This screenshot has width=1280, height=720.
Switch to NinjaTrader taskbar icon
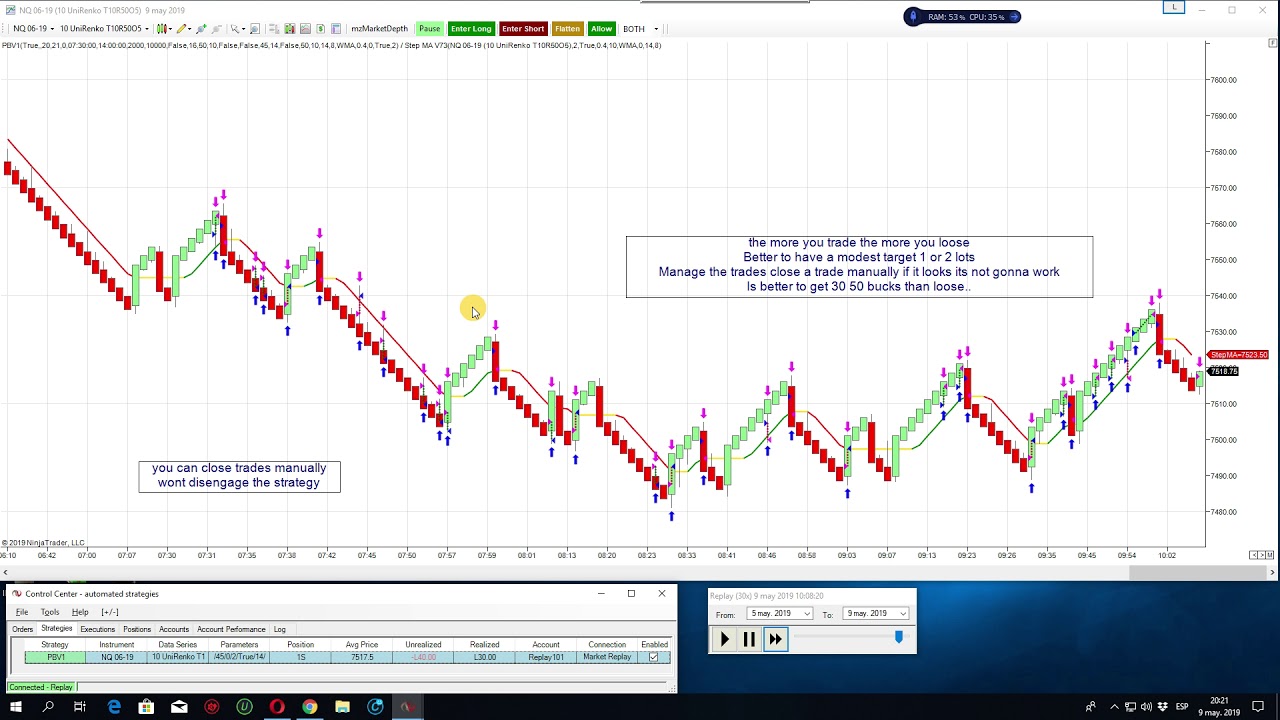[x=407, y=707]
